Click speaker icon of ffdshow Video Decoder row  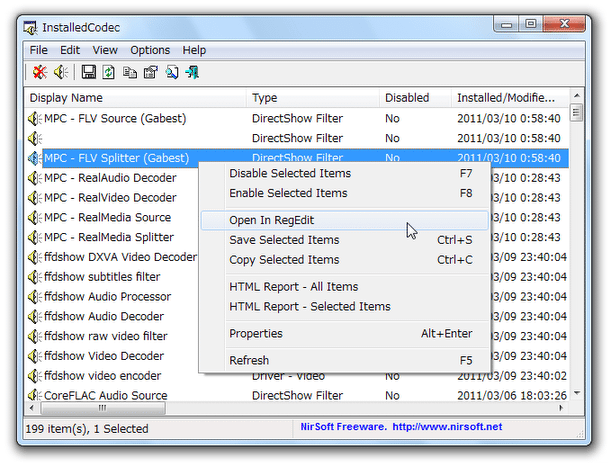coord(35,356)
